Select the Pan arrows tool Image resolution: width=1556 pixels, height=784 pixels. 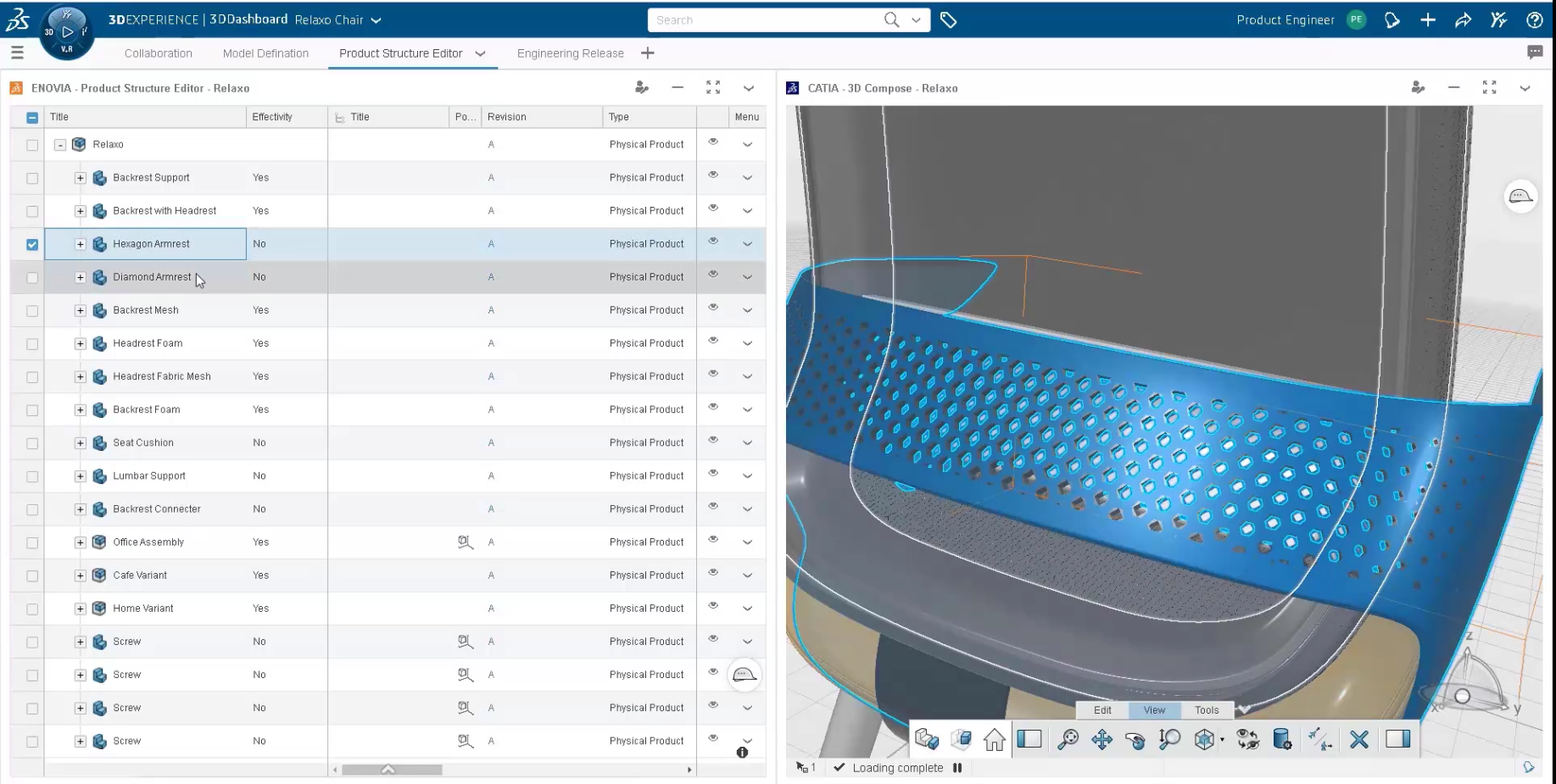pos(1102,740)
